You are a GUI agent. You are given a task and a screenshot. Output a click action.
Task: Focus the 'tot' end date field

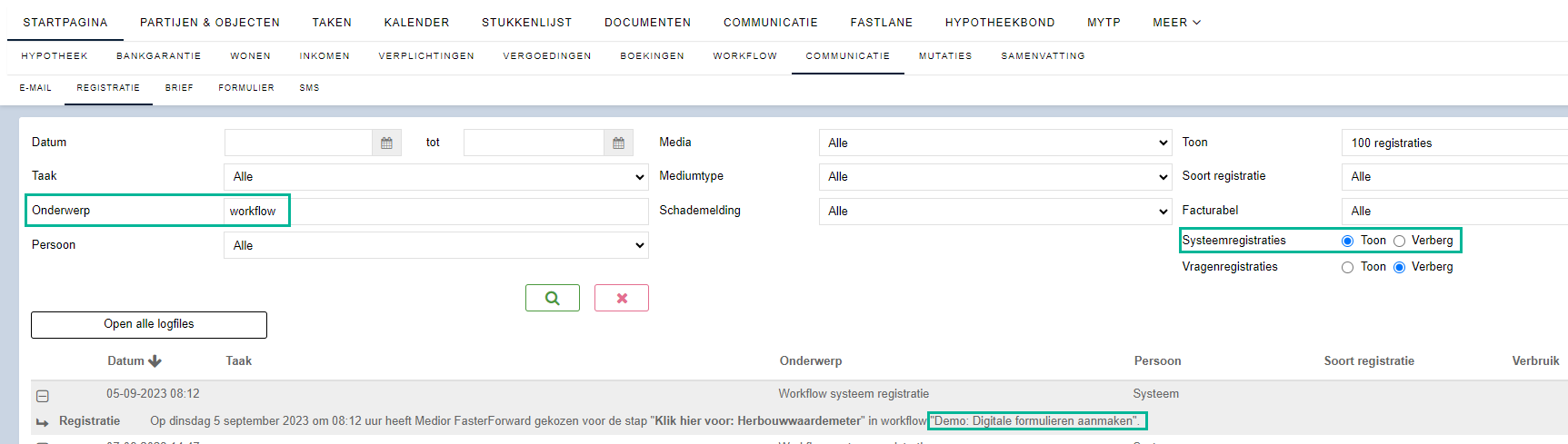[534, 143]
